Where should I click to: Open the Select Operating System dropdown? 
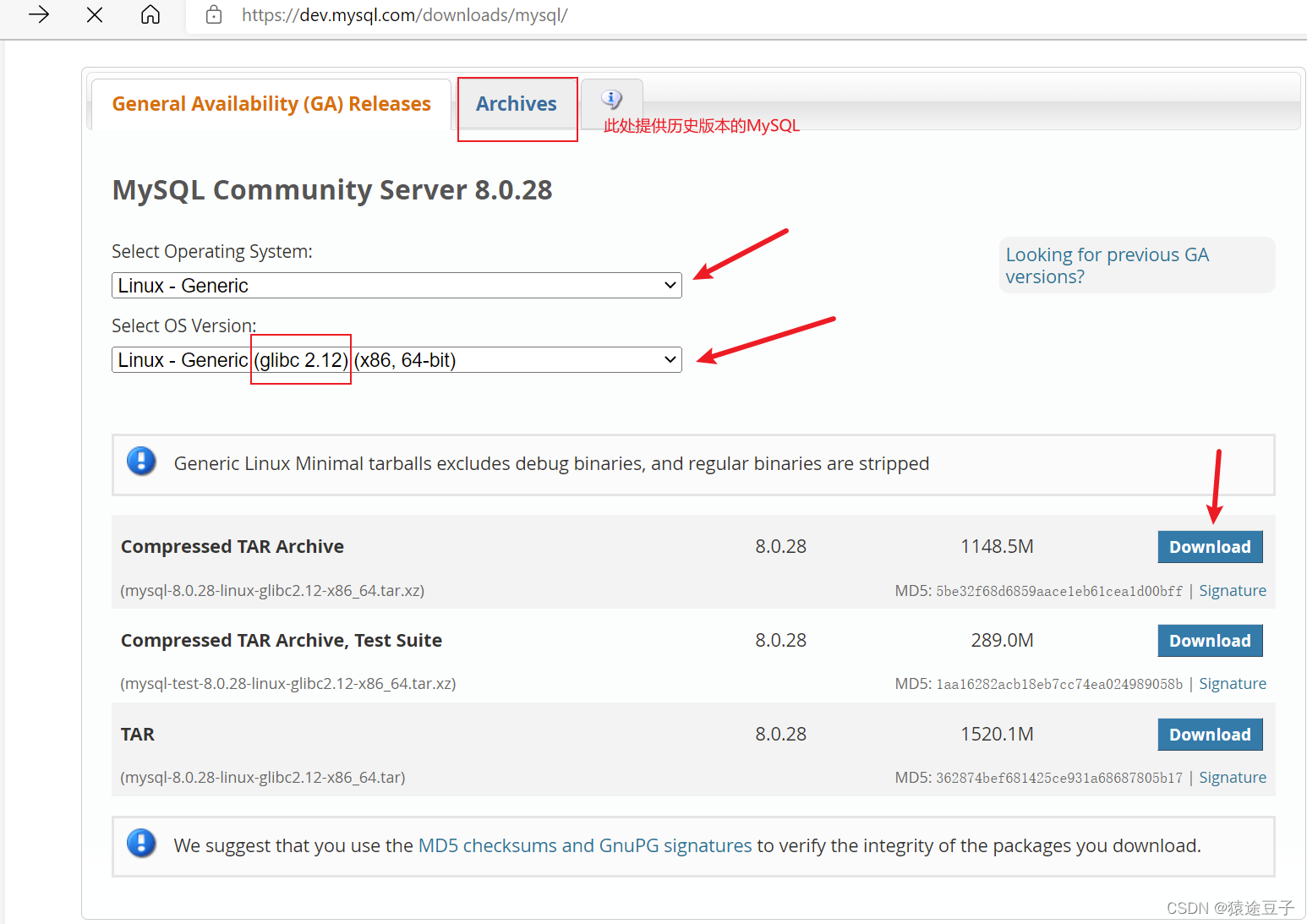click(396, 286)
